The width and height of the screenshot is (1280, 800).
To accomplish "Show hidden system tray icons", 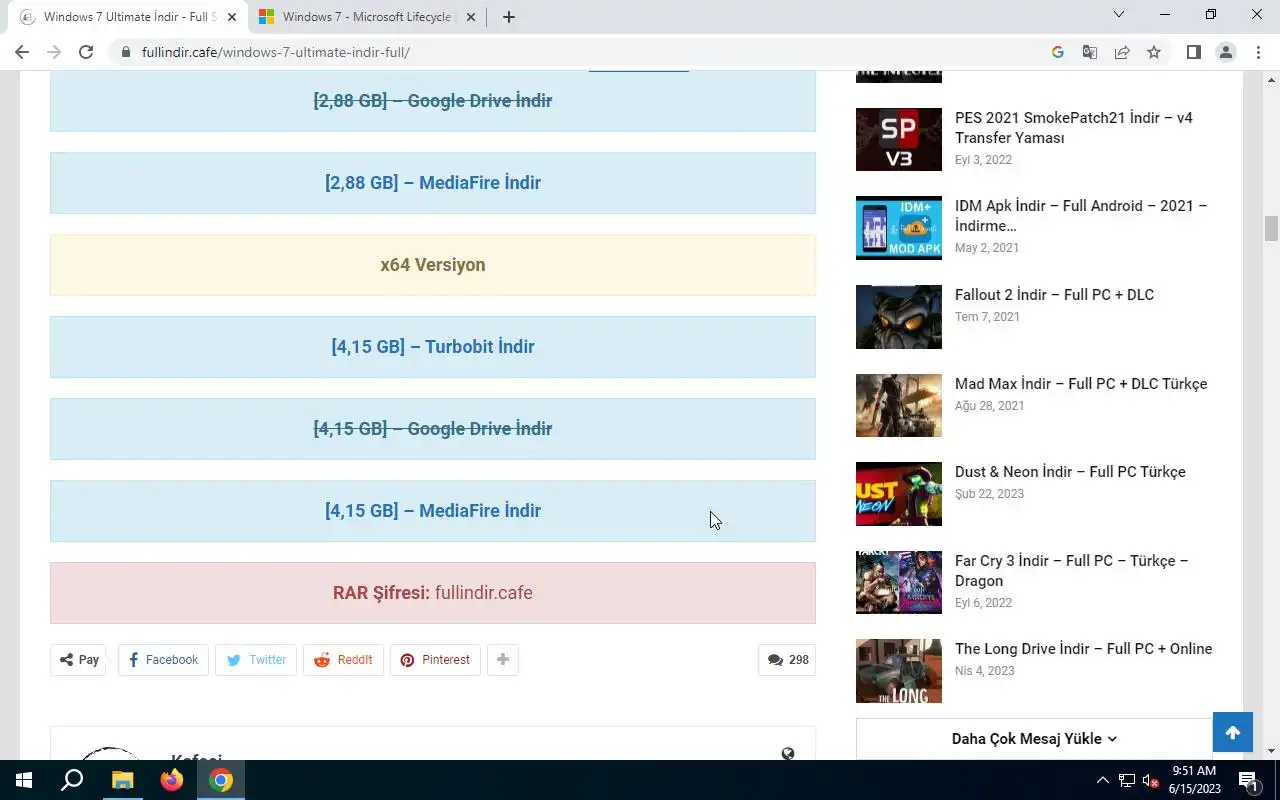I will pyautogui.click(x=1103, y=780).
